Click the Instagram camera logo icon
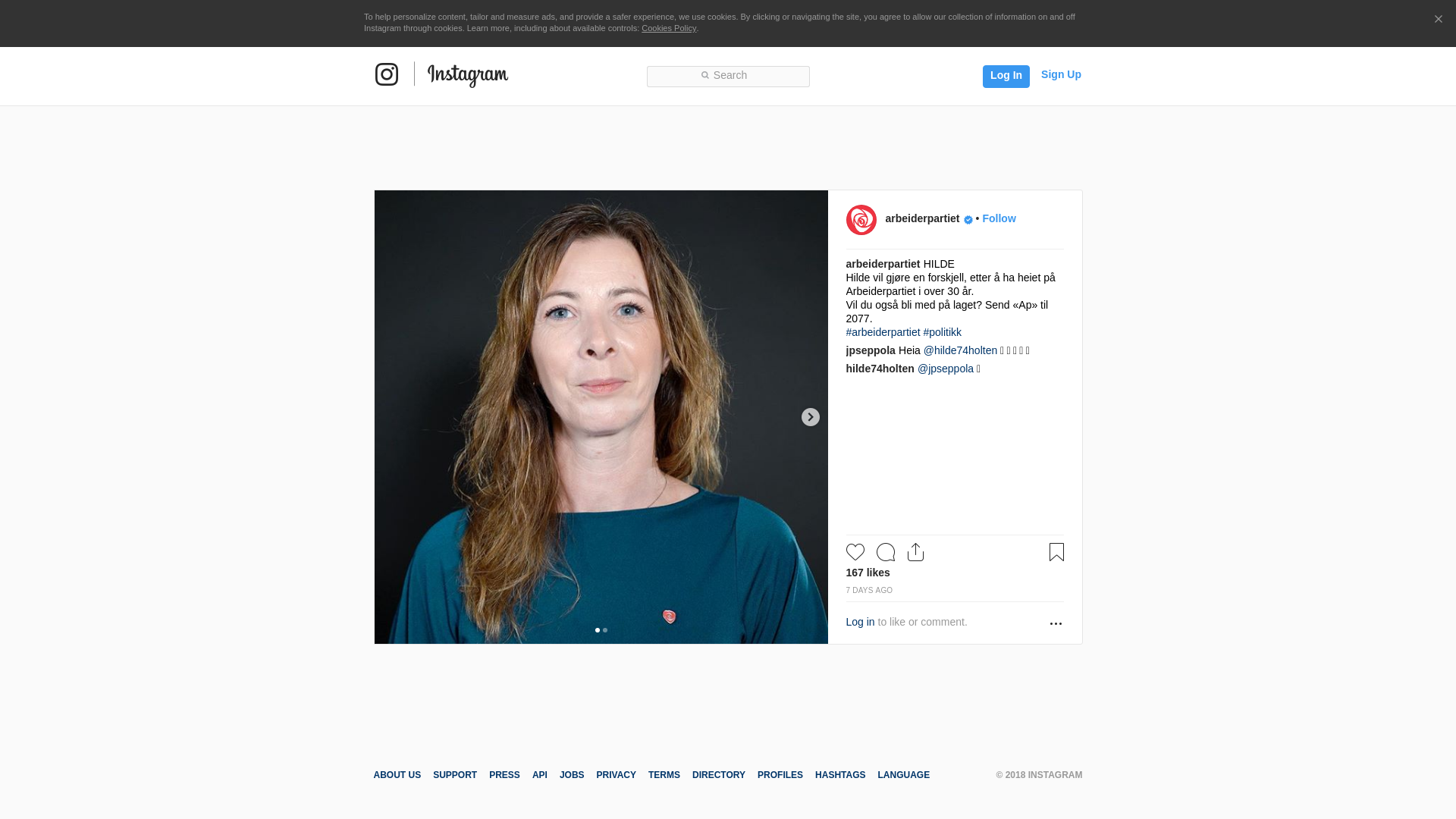The width and height of the screenshot is (1456, 819). [x=386, y=74]
